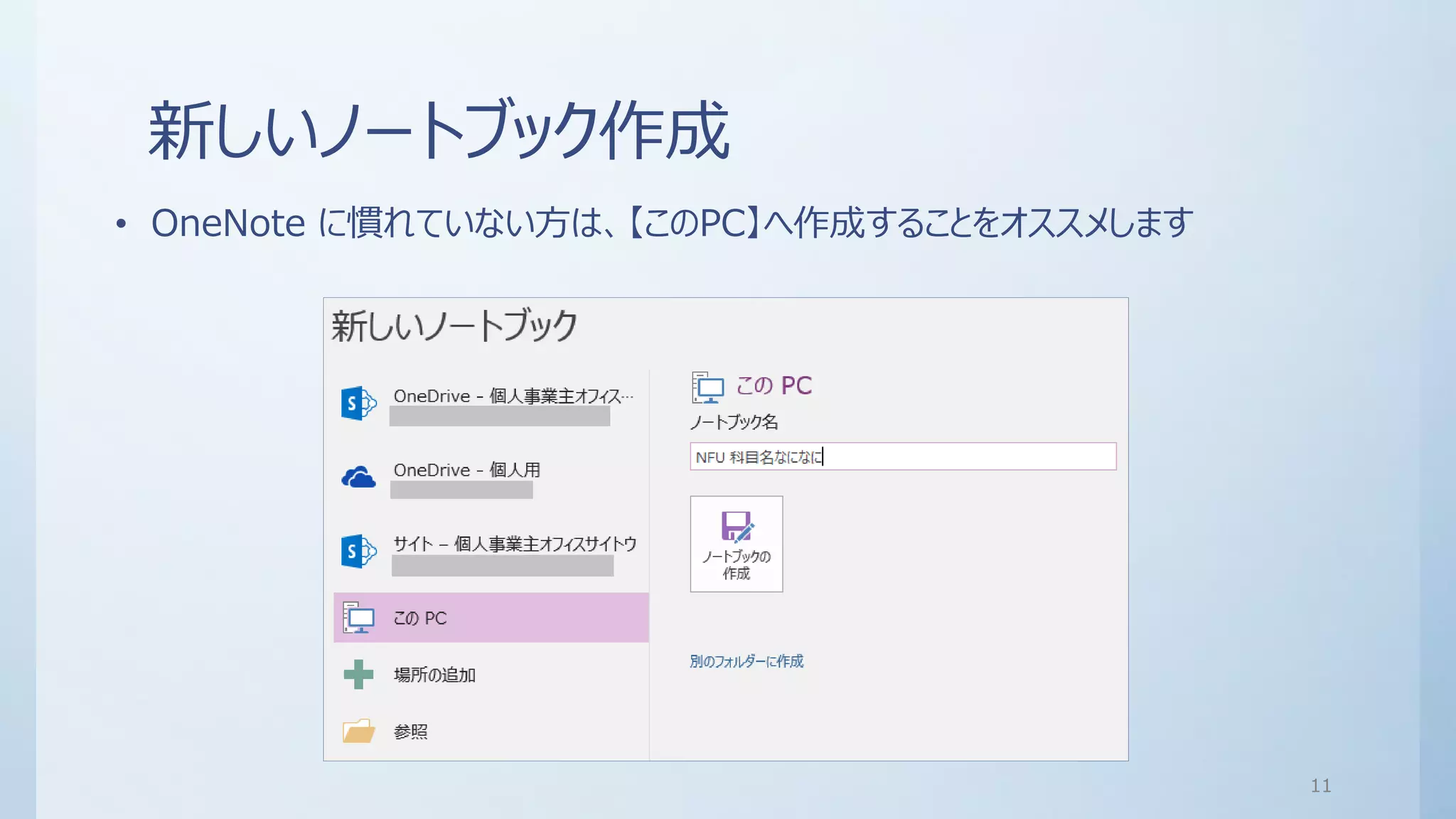
Task: Click the purple この PC heading text
Action: pos(773,385)
